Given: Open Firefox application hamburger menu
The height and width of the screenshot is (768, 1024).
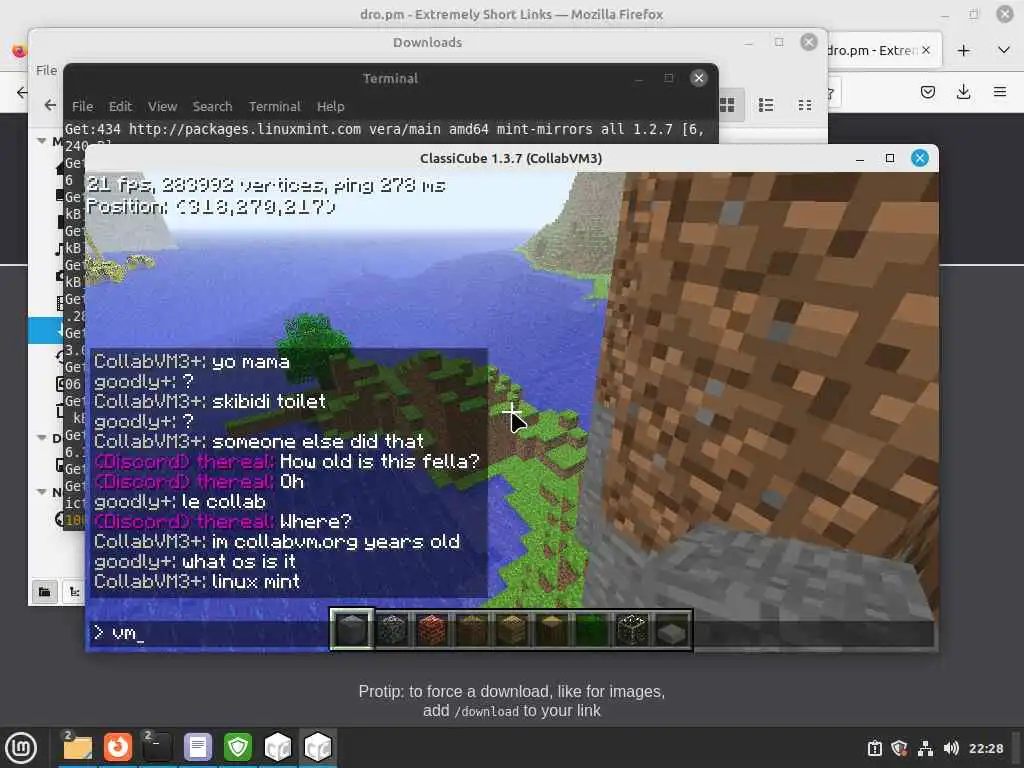Looking at the screenshot, I should click(999, 92).
